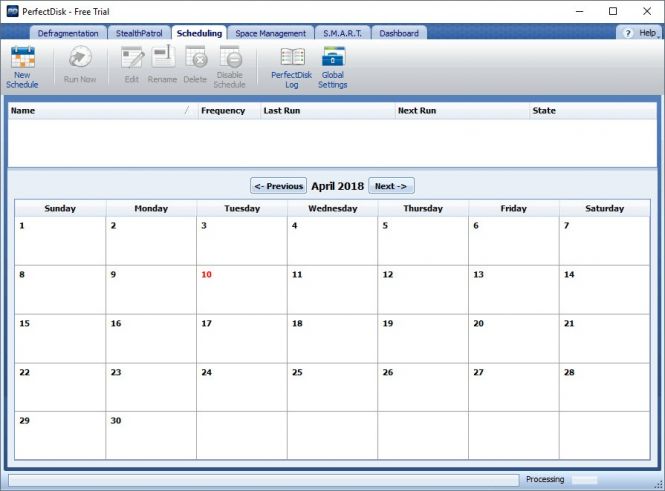Click April 30 calendar cell
This screenshot has height=491, width=665.
pyautogui.click(x=151, y=435)
